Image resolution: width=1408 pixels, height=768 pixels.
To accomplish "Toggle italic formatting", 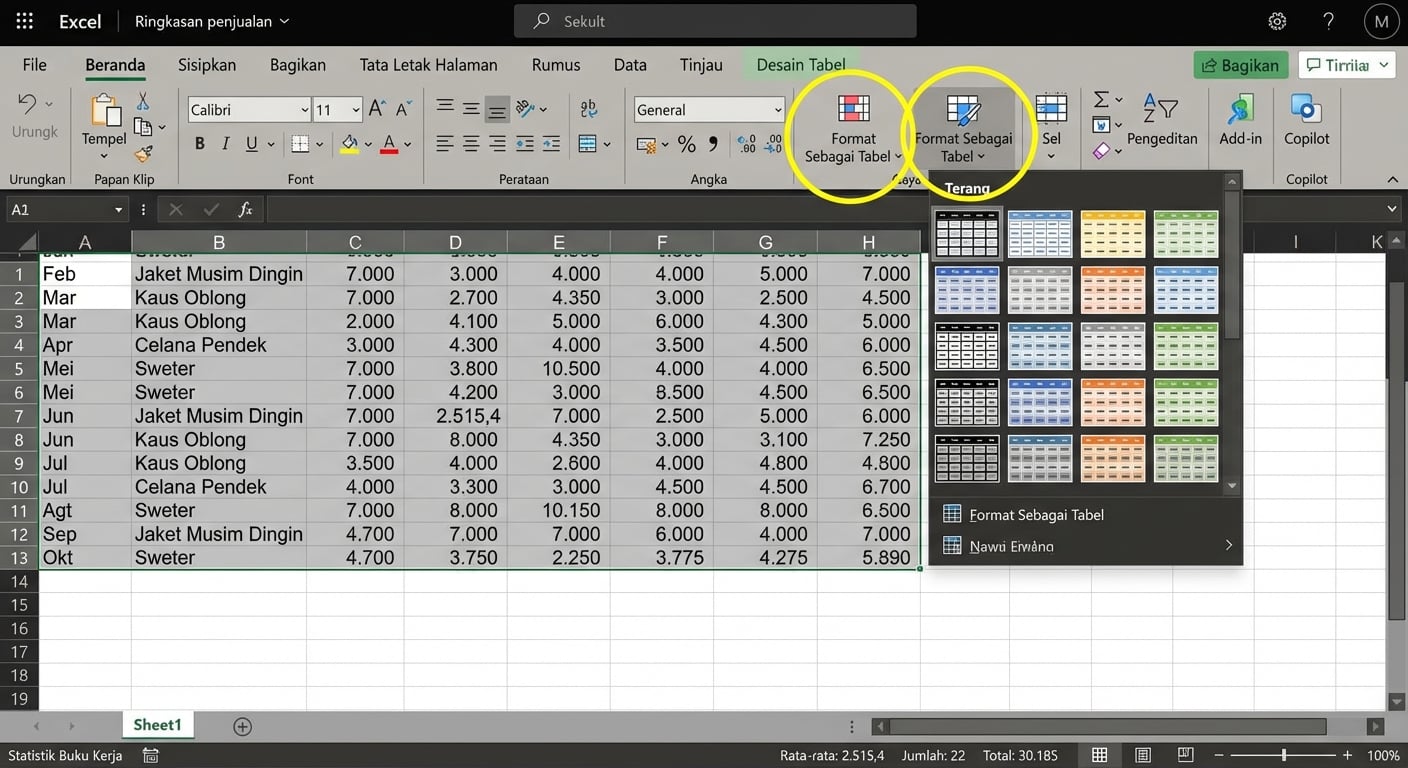I will click(226, 144).
